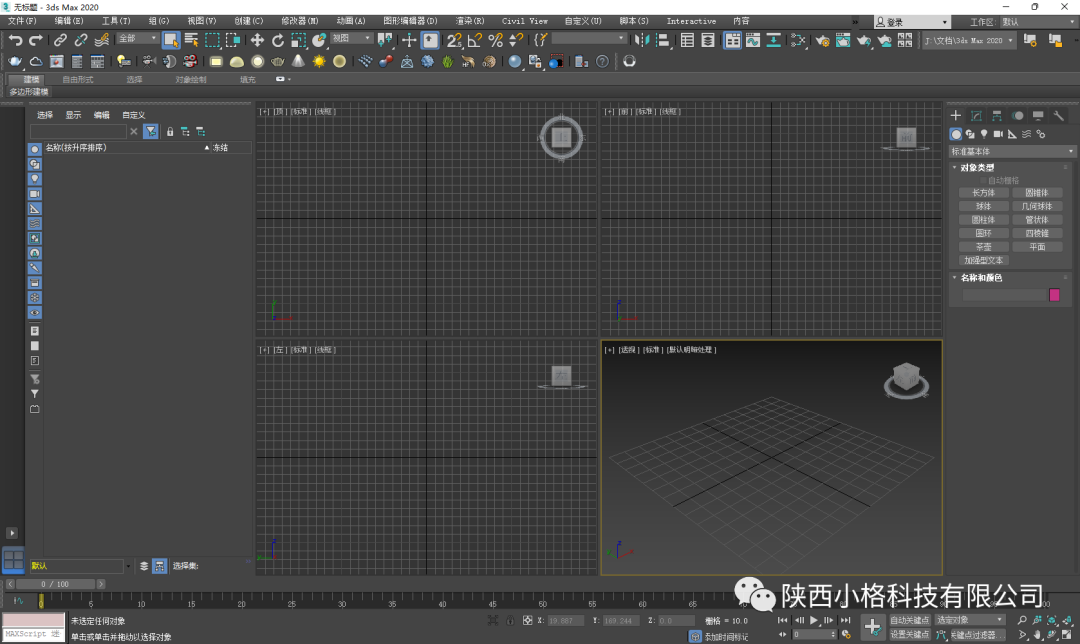Image resolution: width=1080 pixels, height=644 pixels.
Task: Switch to the Cameras creation category icon
Action: [x=997, y=134]
